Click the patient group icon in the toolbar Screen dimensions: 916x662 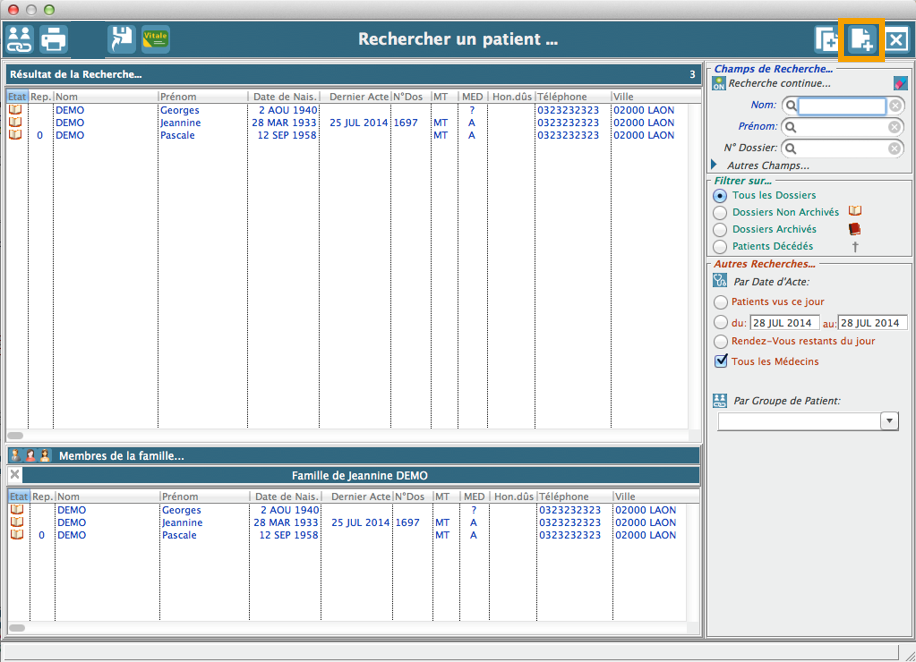pos(20,40)
